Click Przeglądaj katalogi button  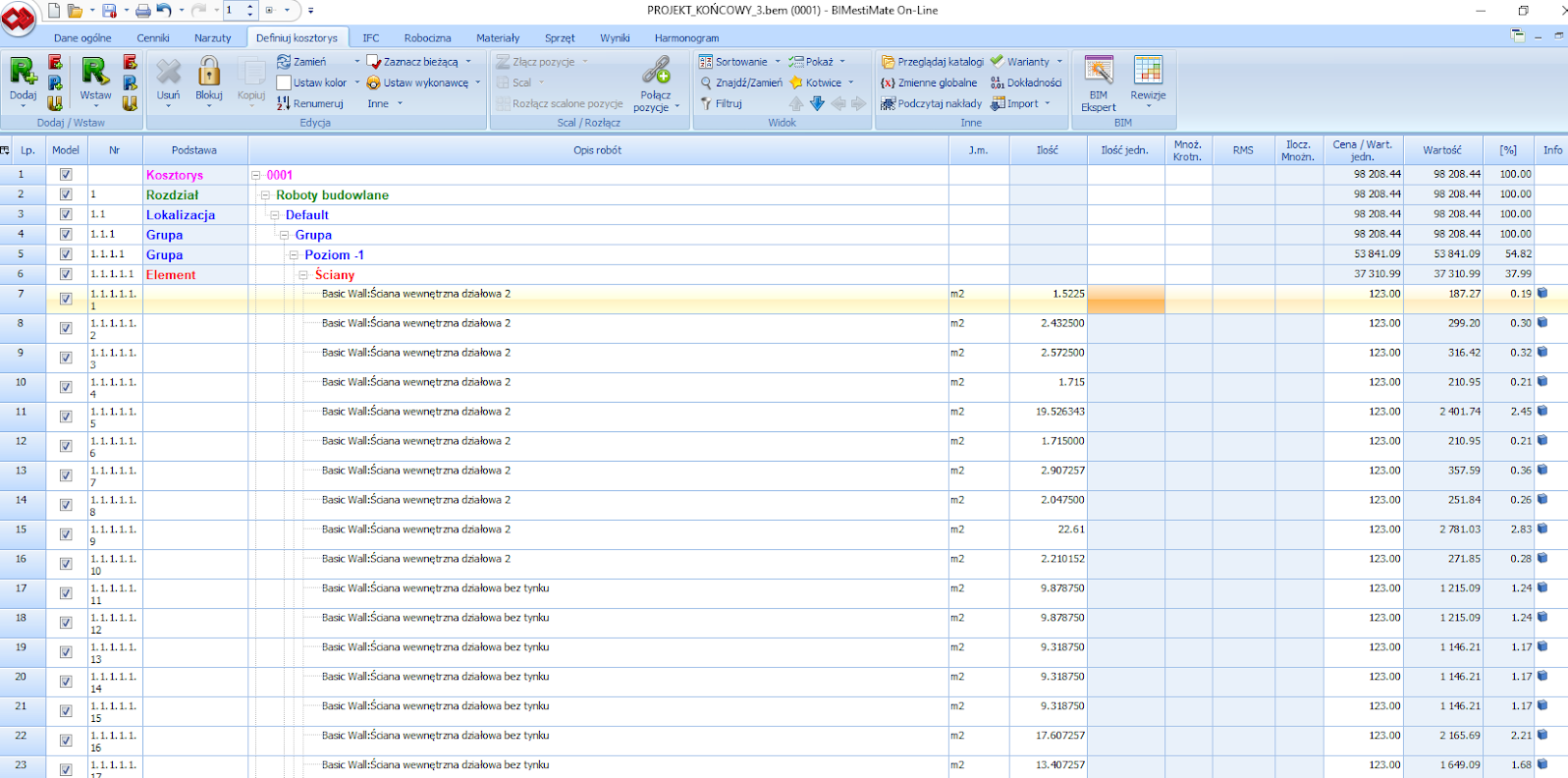(x=932, y=62)
